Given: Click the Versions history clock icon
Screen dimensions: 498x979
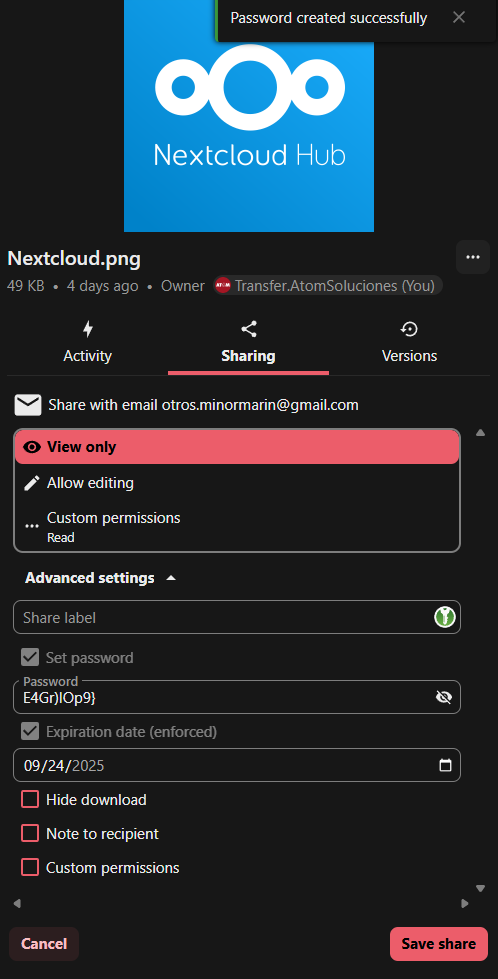Looking at the screenshot, I should tap(409, 329).
